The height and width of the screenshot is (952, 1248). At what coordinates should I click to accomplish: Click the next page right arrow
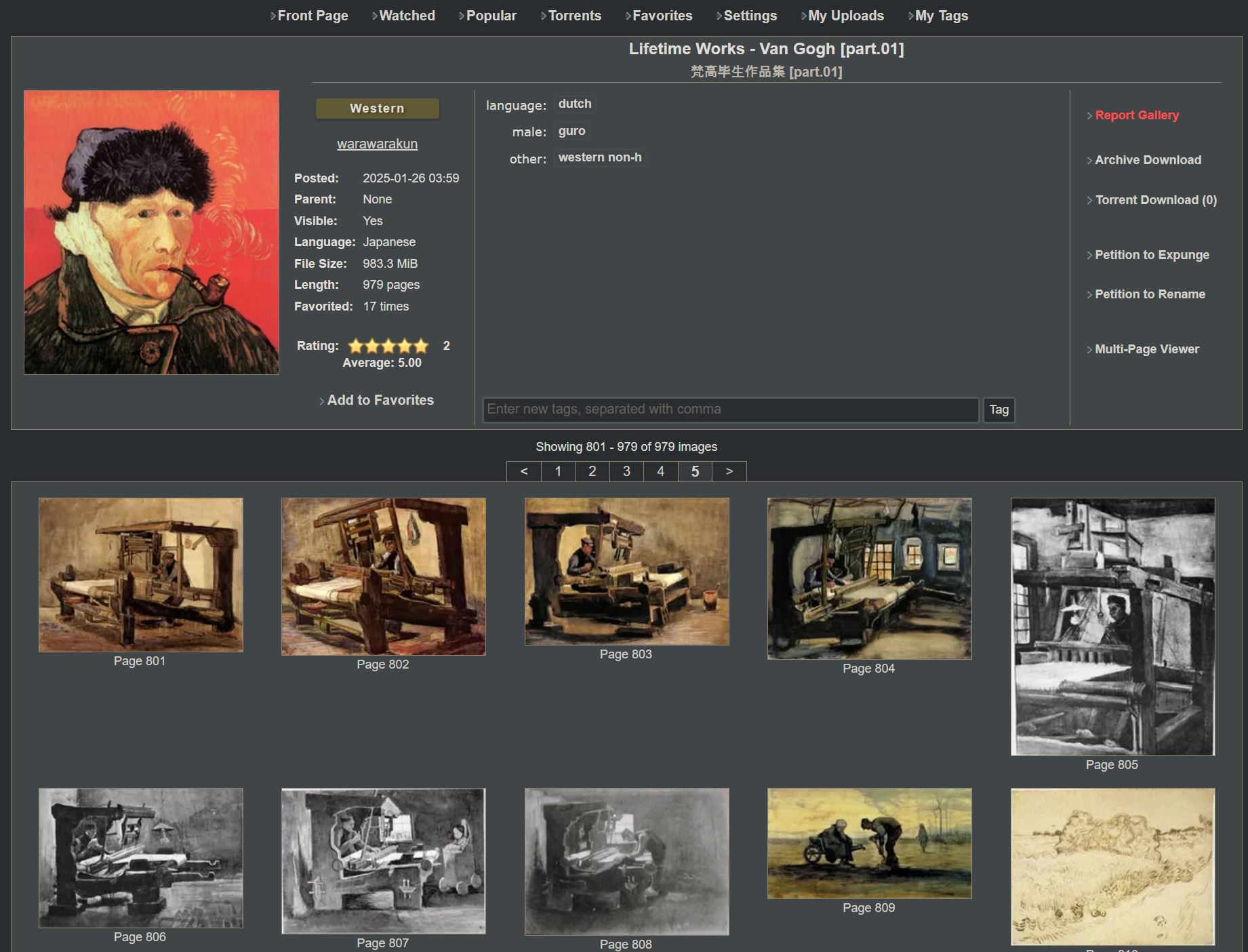click(729, 471)
